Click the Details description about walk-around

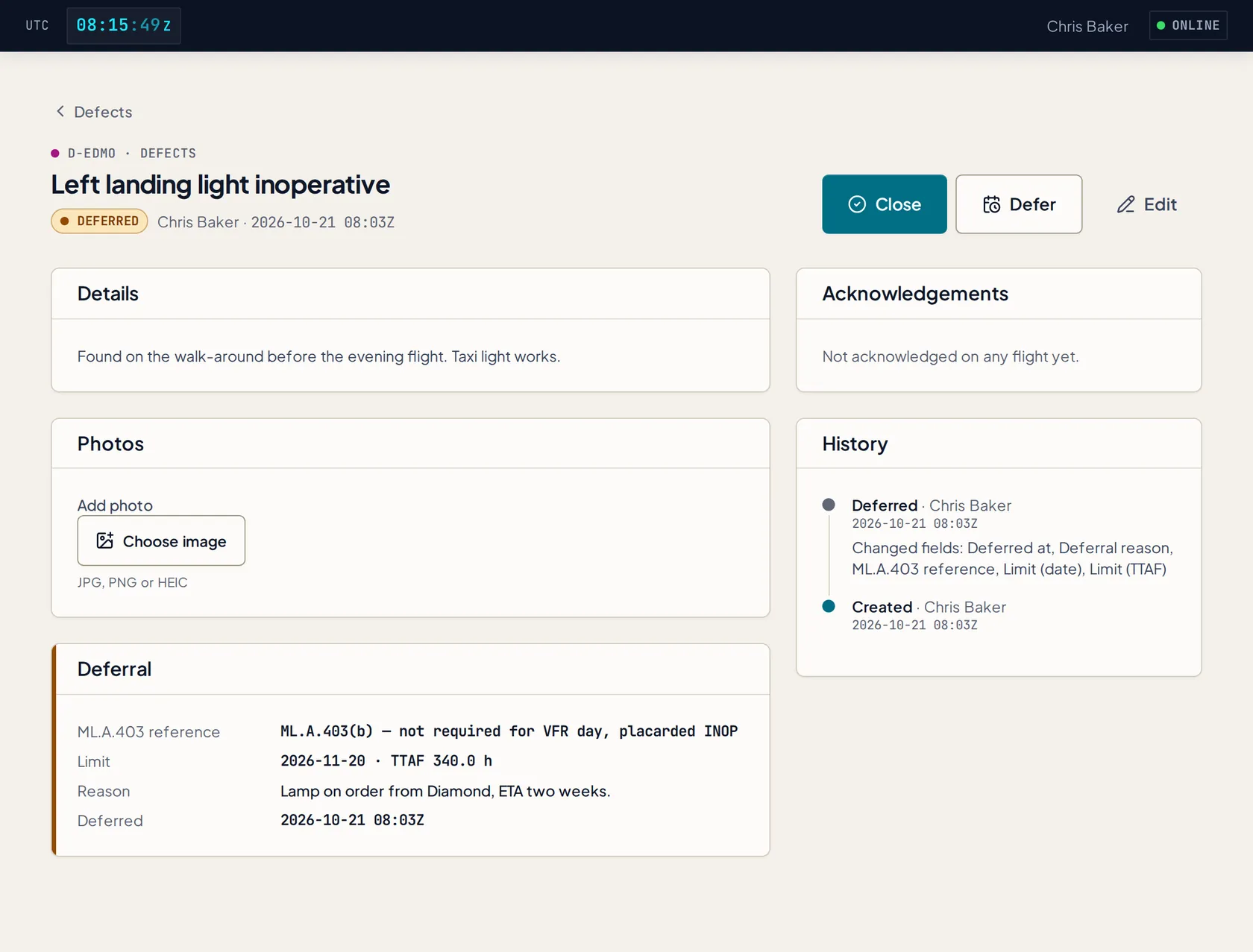coord(318,356)
